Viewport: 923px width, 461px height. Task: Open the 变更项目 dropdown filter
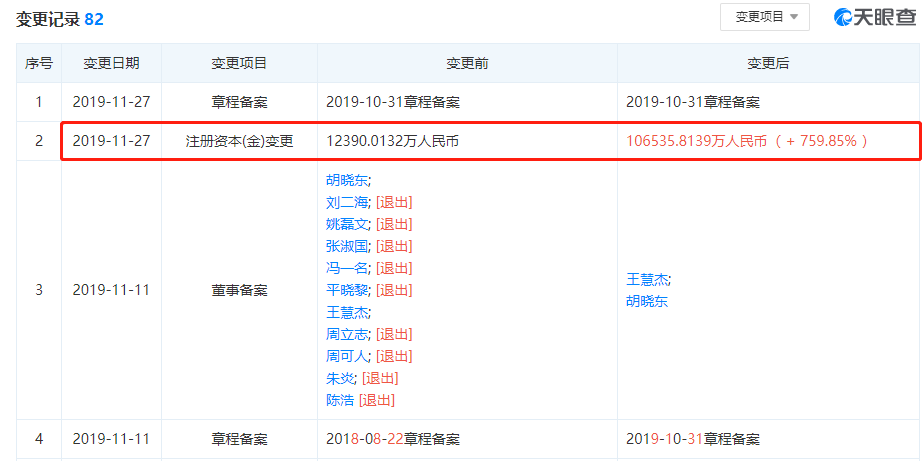[765, 17]
